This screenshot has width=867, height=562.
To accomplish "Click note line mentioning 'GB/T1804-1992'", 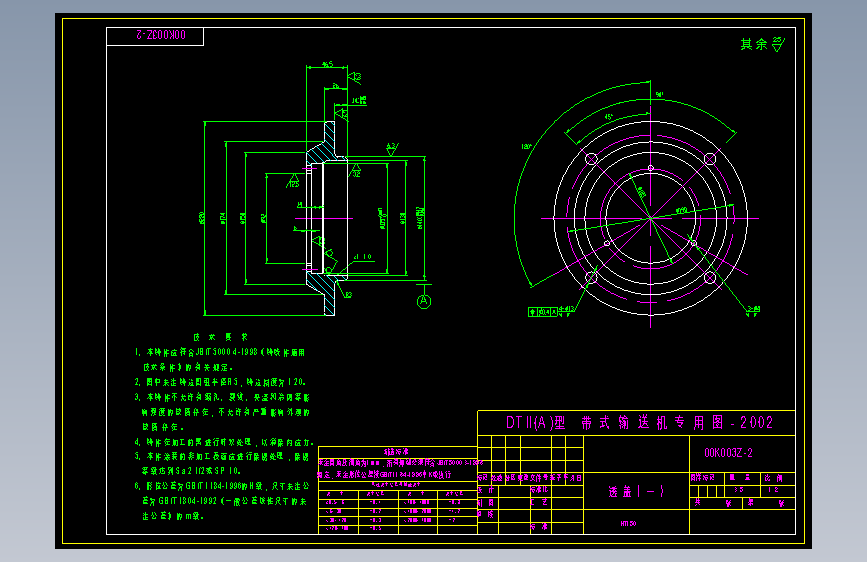I will coord(224,501).
